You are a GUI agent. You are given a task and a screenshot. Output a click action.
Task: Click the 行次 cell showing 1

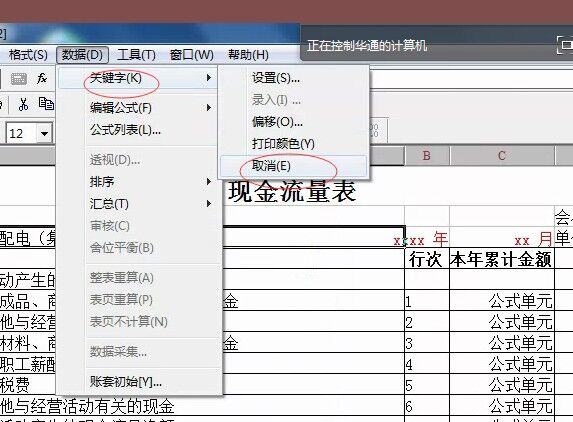(x=427, y=301)
